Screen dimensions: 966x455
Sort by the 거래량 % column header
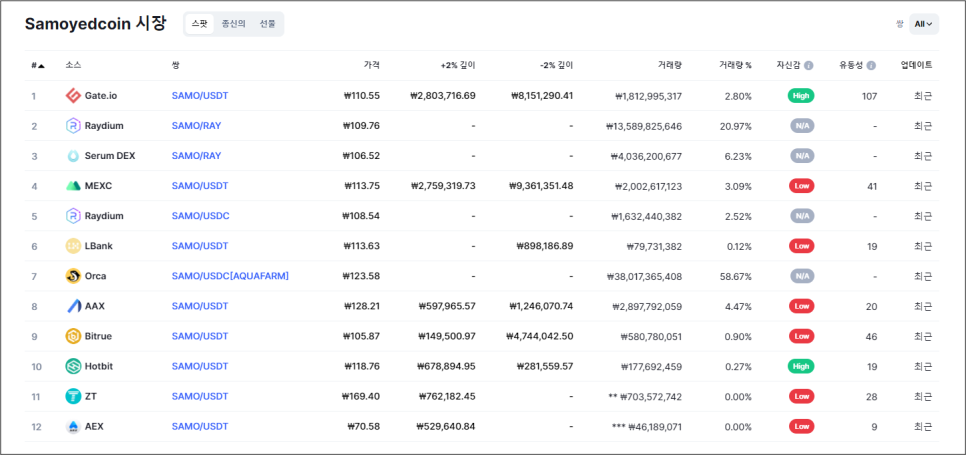(735, 65)
